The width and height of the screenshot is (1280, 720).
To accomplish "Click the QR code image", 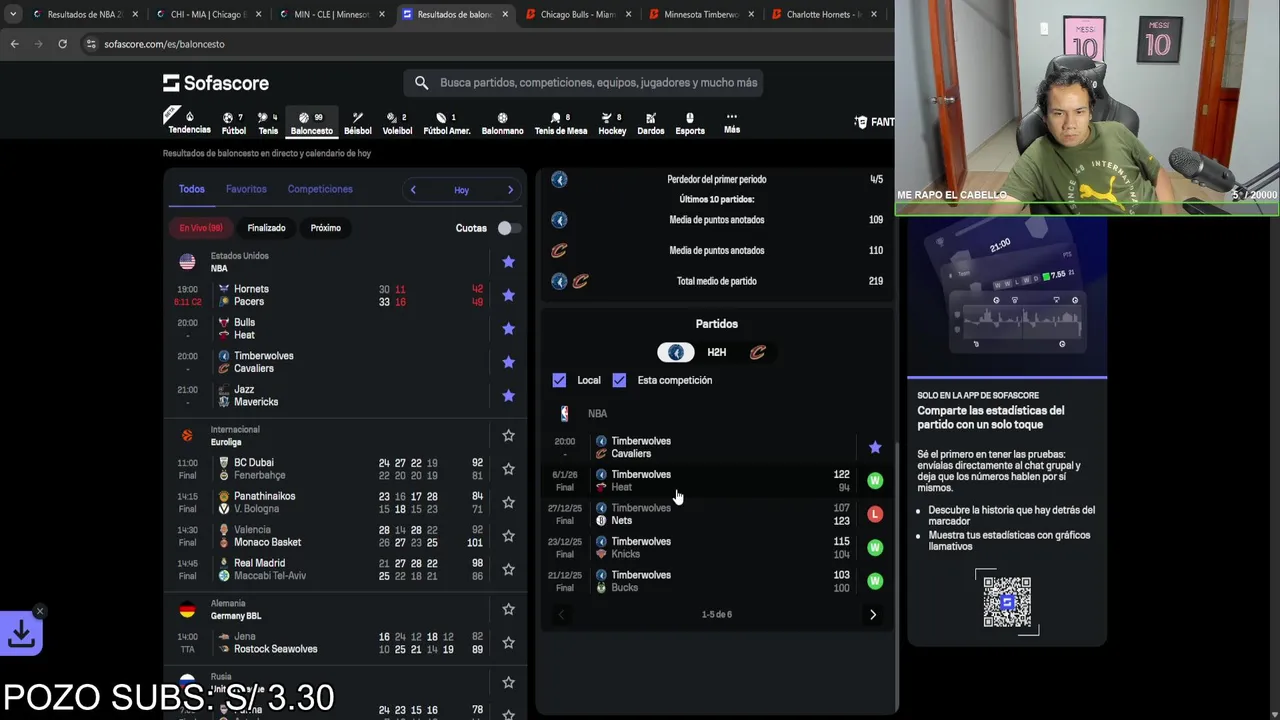I will tap(1007, 602).
